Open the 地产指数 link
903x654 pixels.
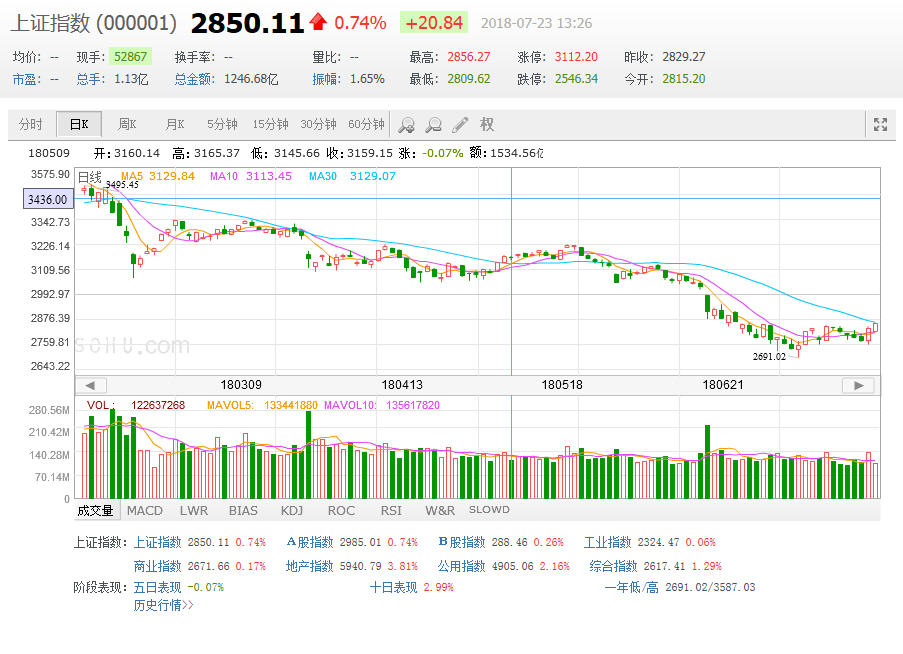click(x=310, y=566)
